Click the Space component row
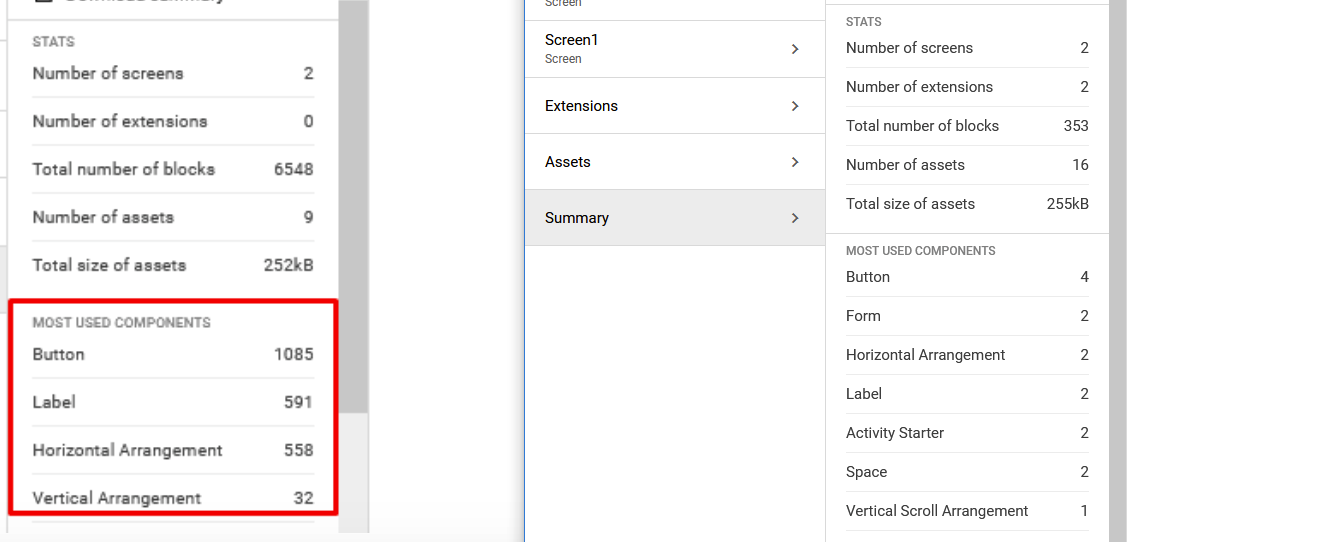The height and width of the screenshot is (542, 1338). [966, 472]
